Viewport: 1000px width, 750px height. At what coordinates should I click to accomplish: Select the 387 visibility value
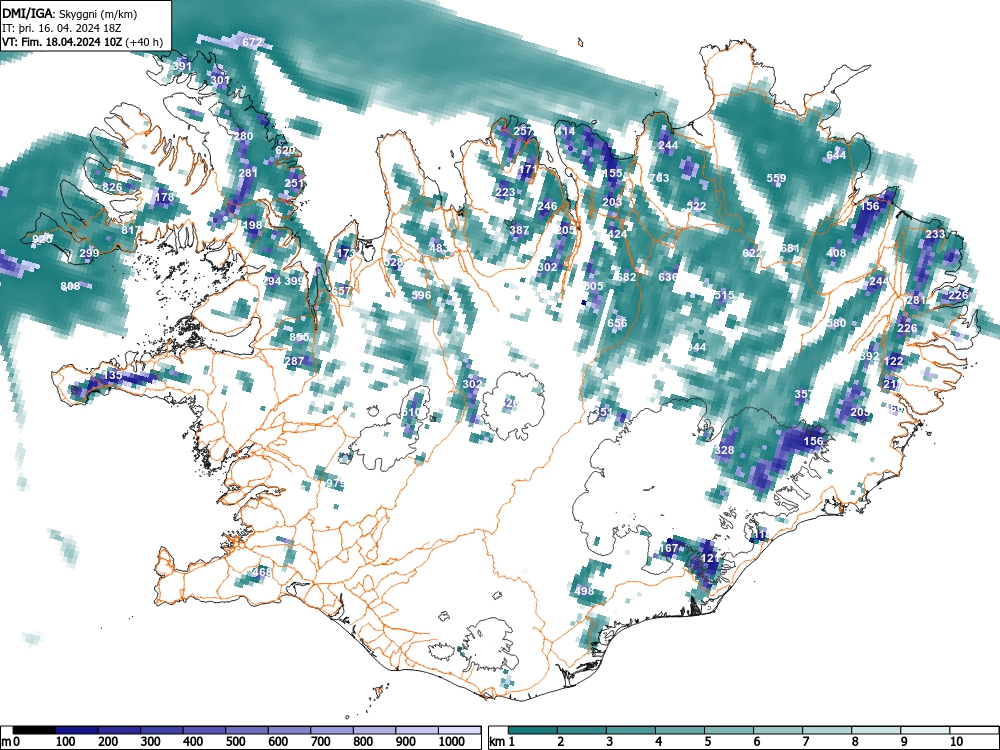click(x=519, y=230)
